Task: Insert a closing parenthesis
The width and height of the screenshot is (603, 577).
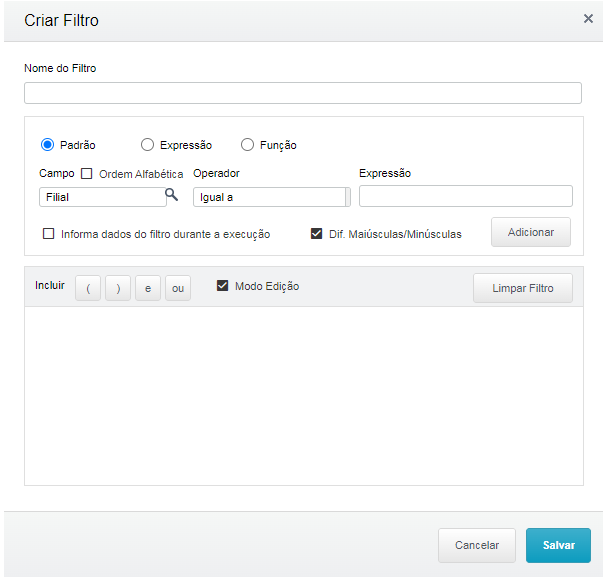Action: 118,288
